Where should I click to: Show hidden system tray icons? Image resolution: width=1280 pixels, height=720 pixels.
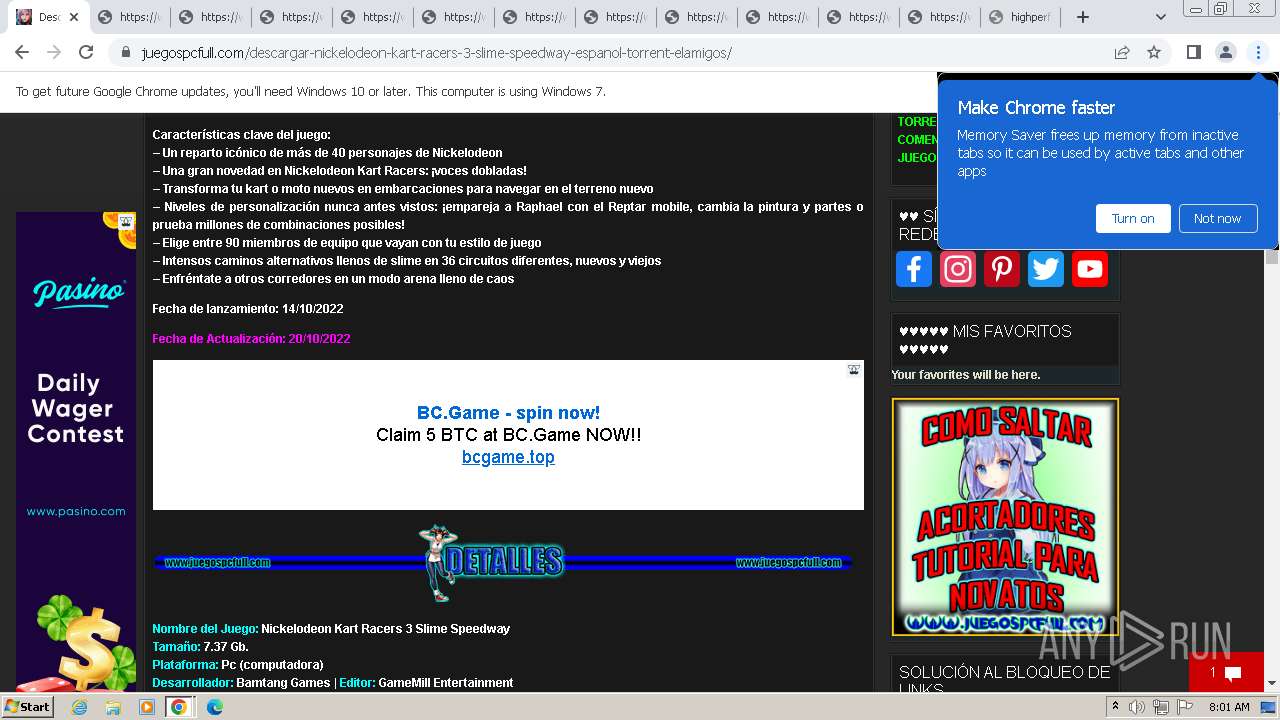coord(1116,707)
